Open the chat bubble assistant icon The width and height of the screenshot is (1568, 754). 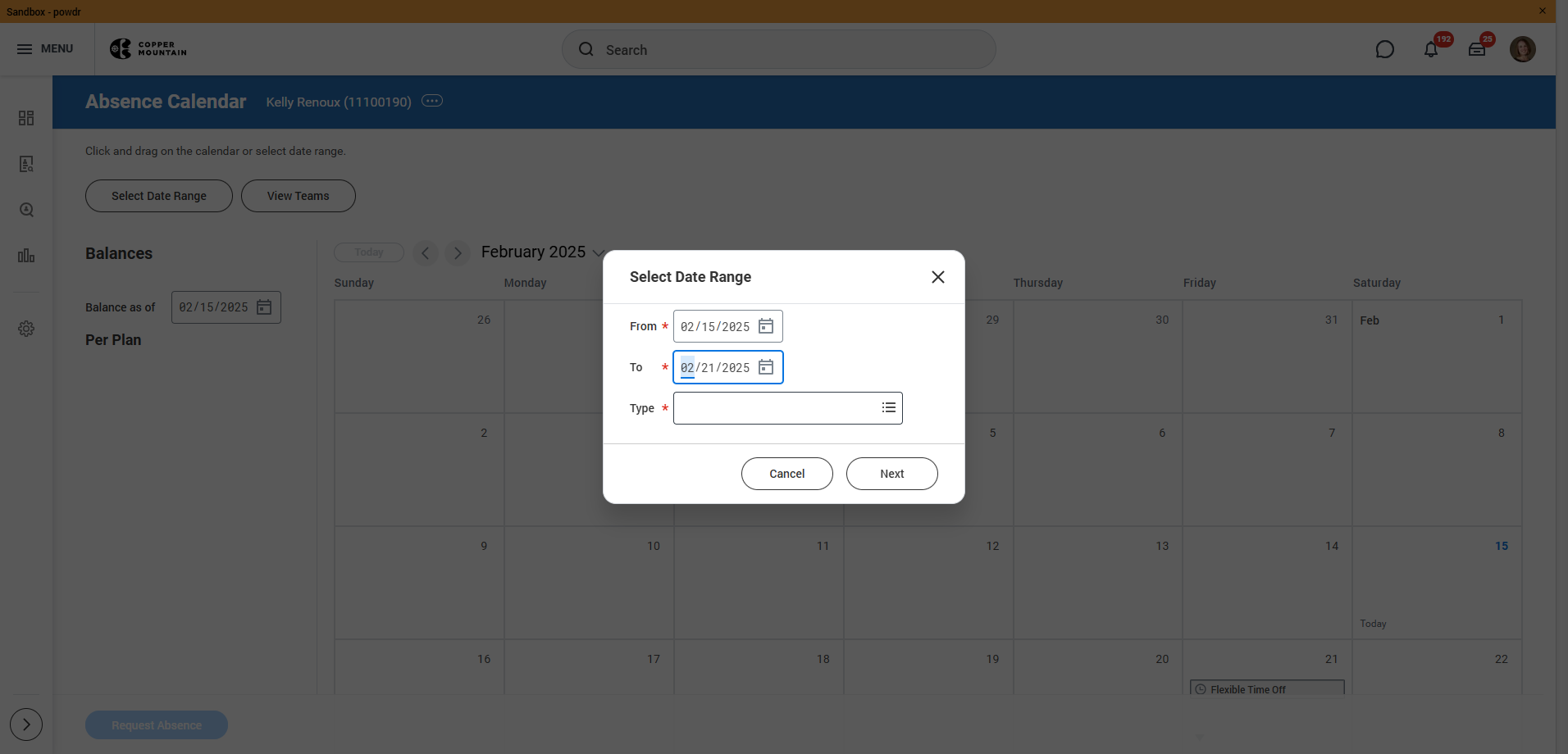click(1384, 50)
